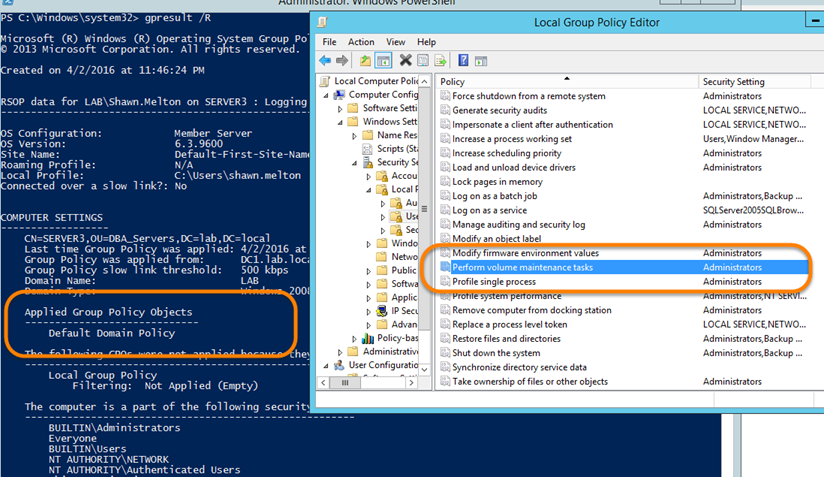This screenshot has width=824, height=477.
Task: Click folder icon of Account Policies node
Action: point(382,176)
